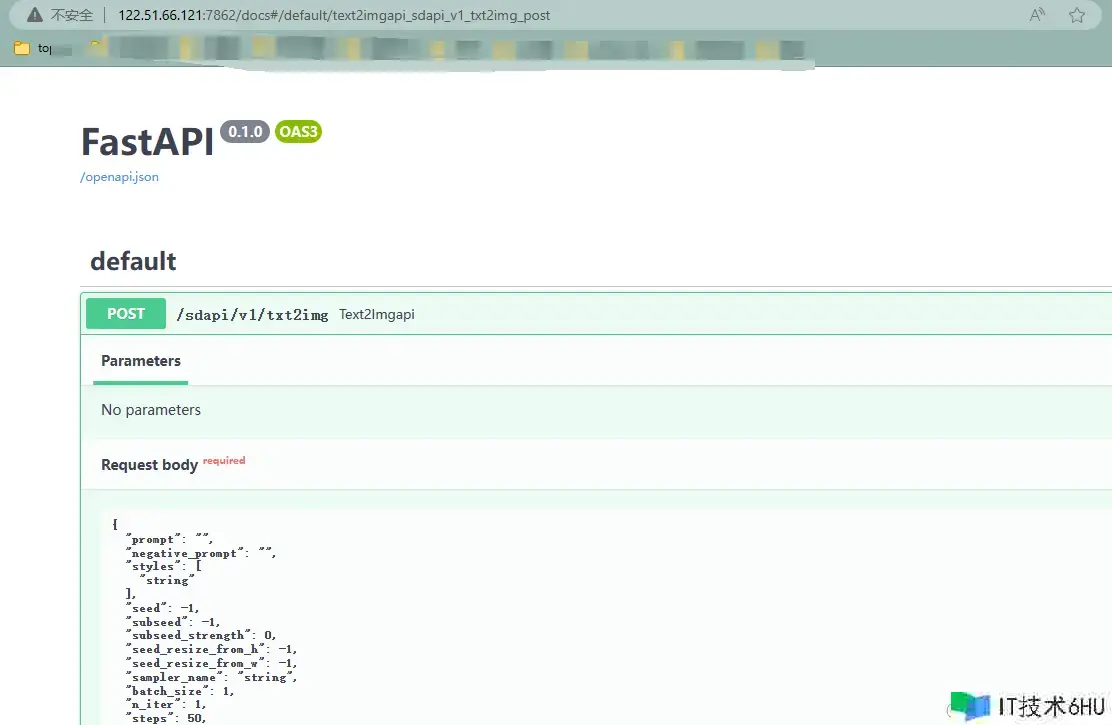Screen dimensions: 1112x725
Task: Click the "negative_prompt" line in request body
Action: (x=201, y=553)
